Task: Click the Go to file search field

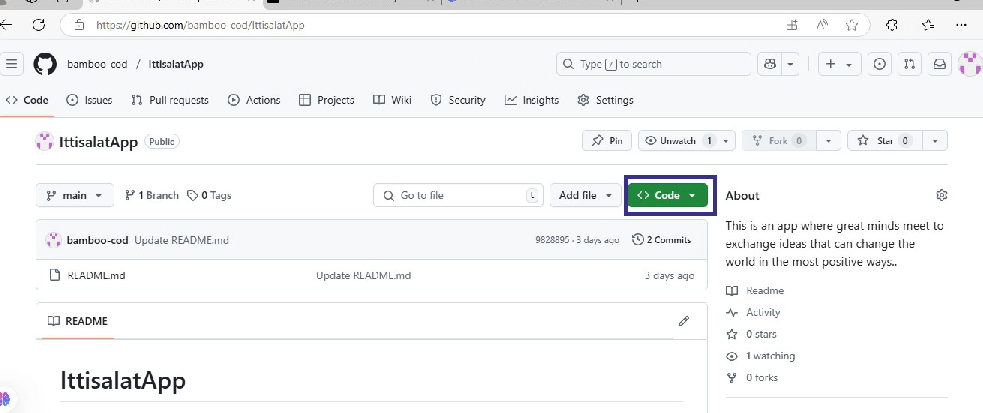Action: tap(458, 196)
